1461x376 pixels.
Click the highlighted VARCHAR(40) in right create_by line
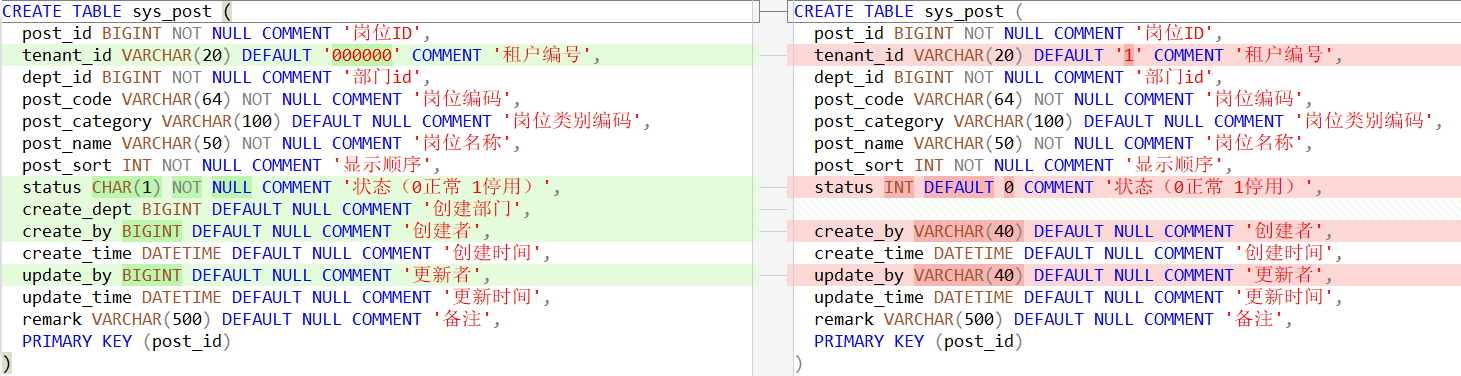click(968, 231)
